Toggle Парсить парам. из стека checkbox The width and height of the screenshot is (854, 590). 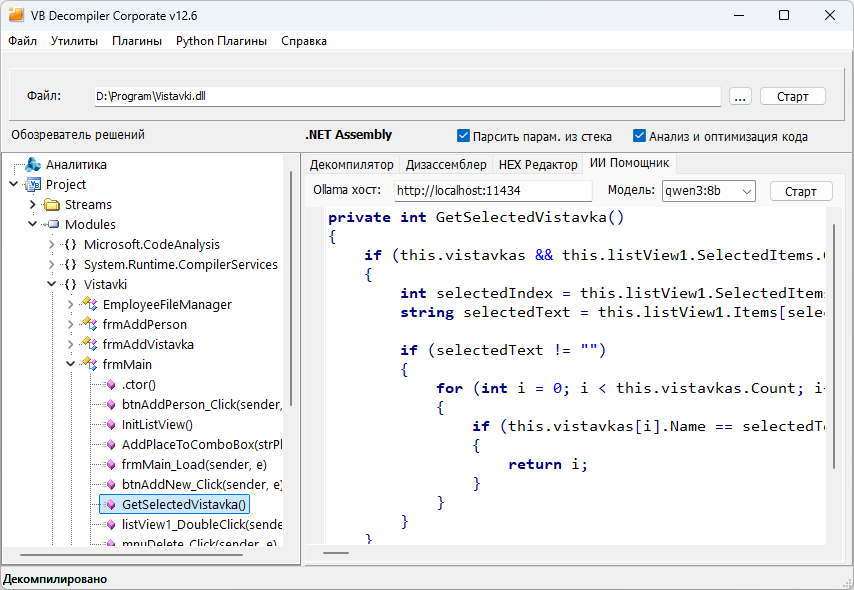463,136
